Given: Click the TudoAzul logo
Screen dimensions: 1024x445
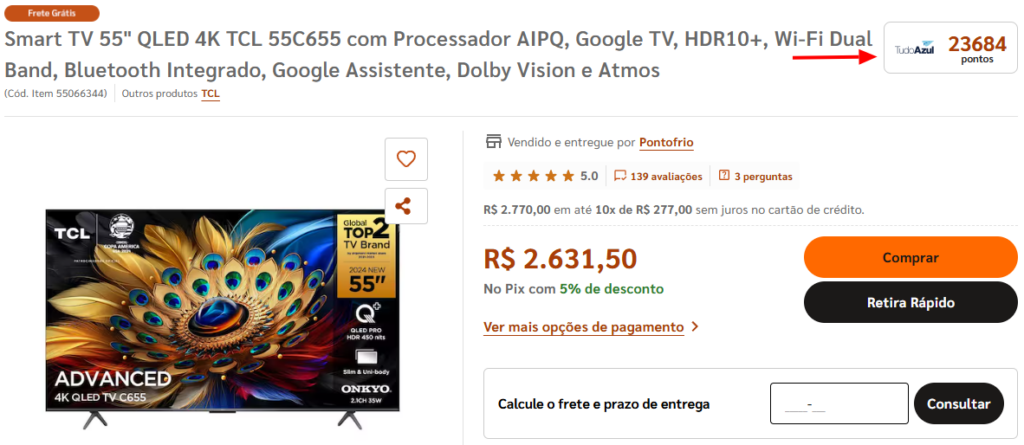Looking at the screenshot, I should click(x=914, y=49).
